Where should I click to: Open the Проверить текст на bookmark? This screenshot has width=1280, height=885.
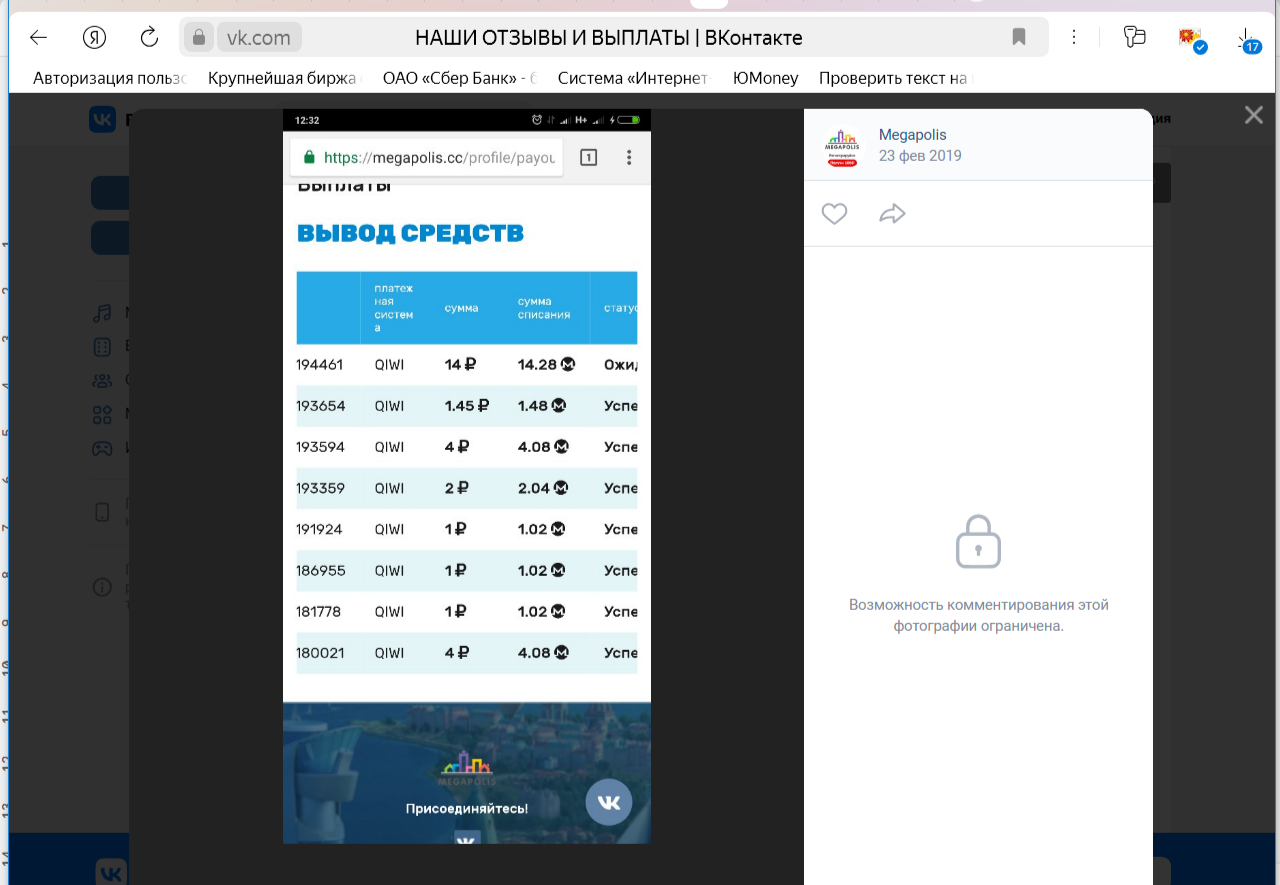[895, 78]
